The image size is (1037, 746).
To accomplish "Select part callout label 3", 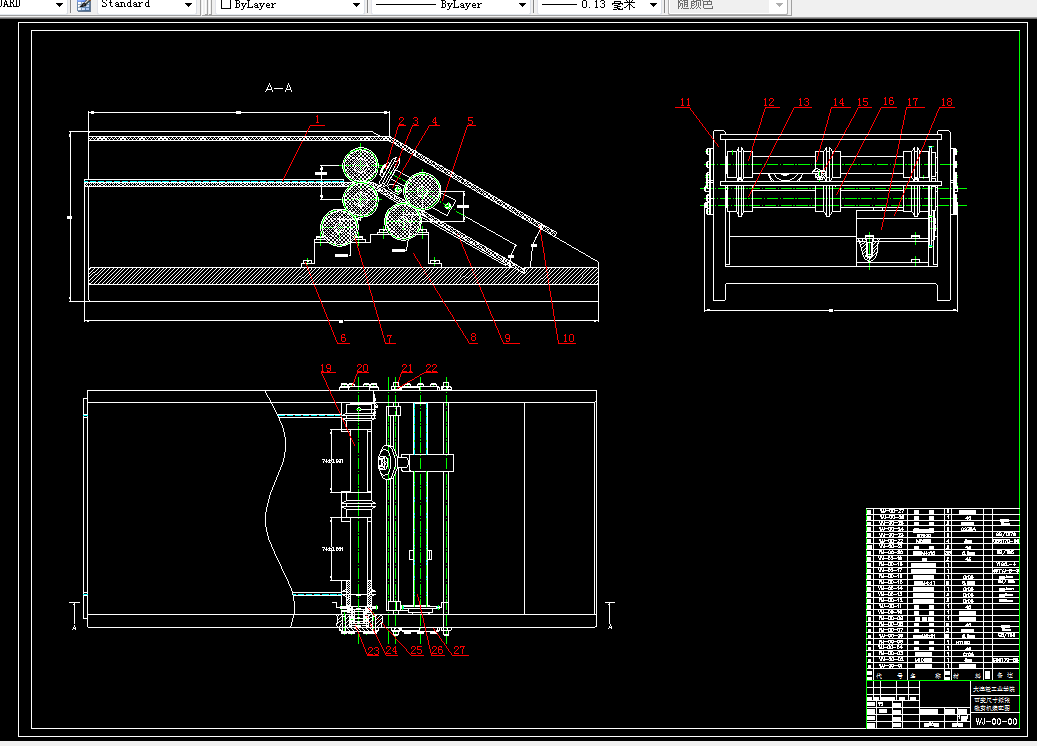I will [415, 121].
